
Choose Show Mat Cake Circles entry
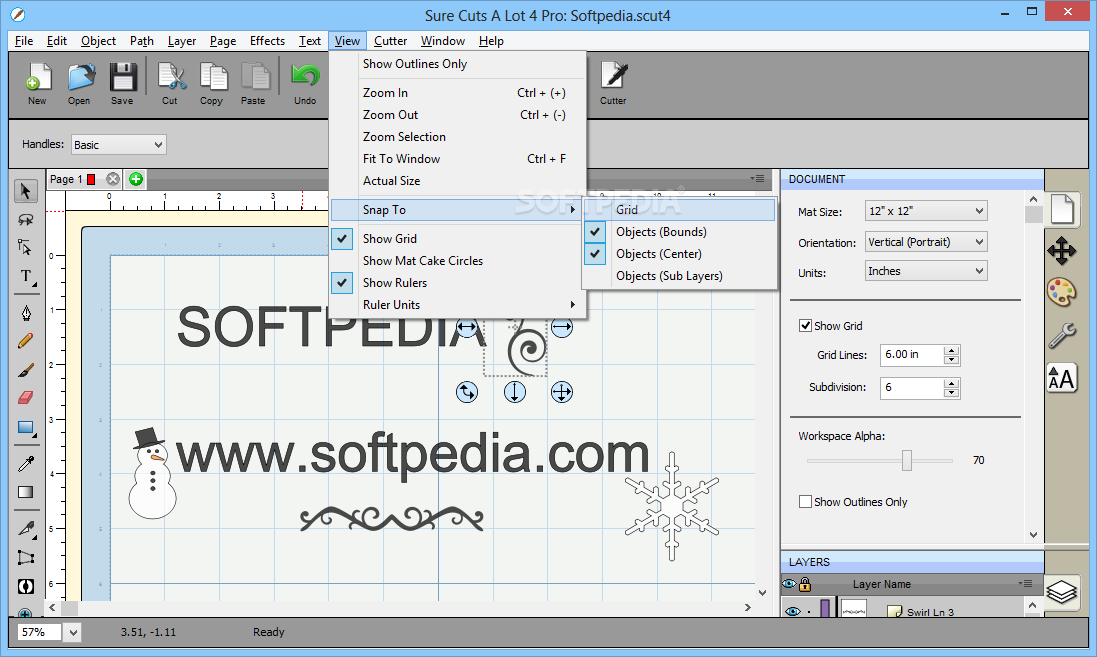point(458,260)
